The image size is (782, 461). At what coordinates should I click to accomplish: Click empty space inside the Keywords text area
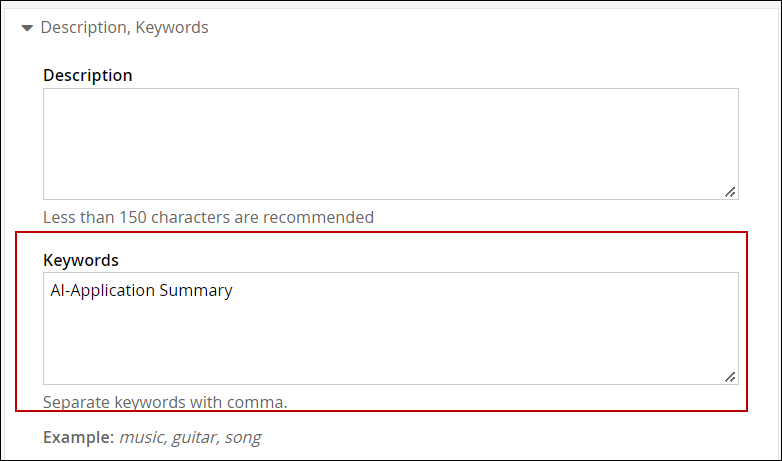[x=390, y=340]
